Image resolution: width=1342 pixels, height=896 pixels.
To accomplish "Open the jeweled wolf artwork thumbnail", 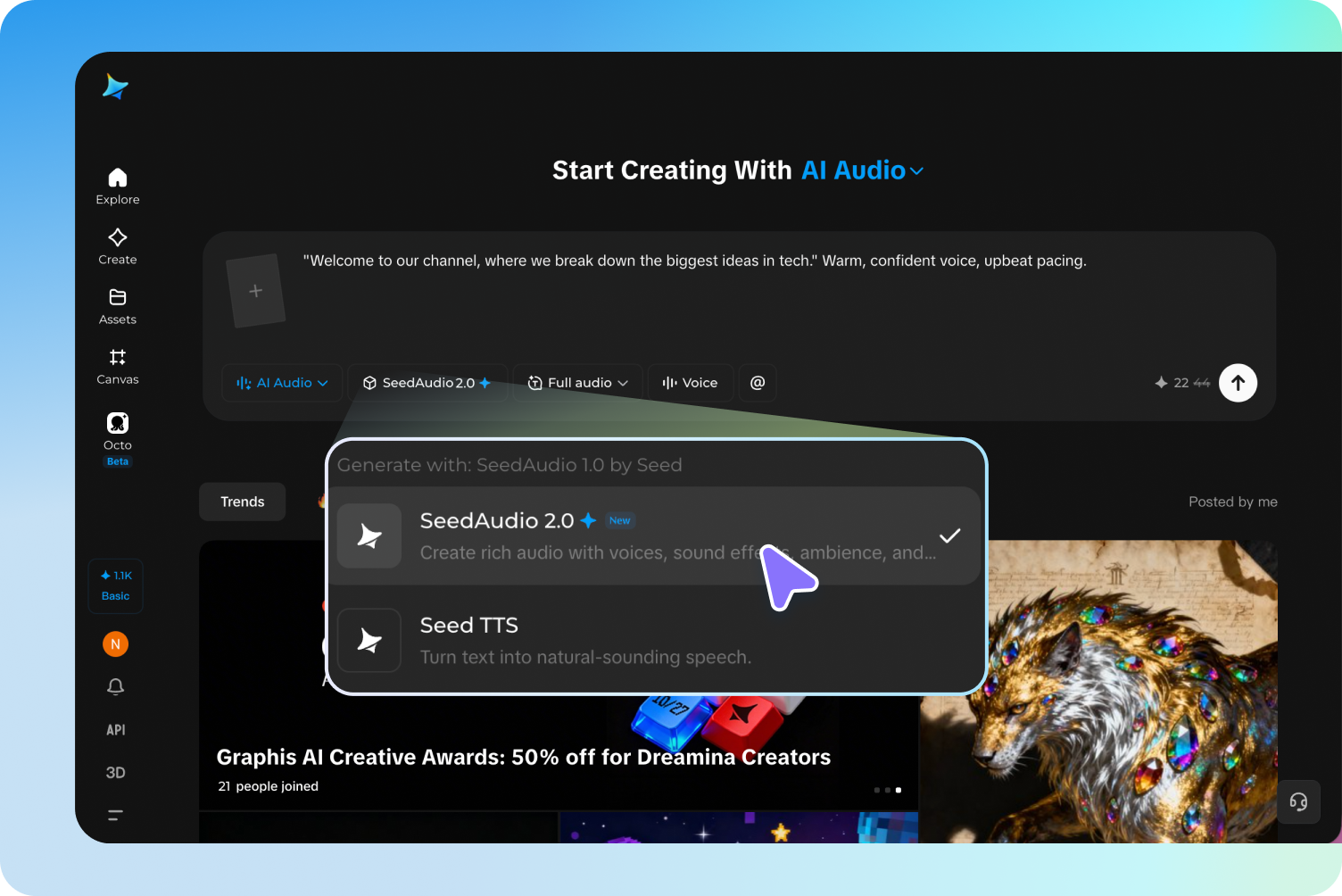I will (x=1098, y=692).
